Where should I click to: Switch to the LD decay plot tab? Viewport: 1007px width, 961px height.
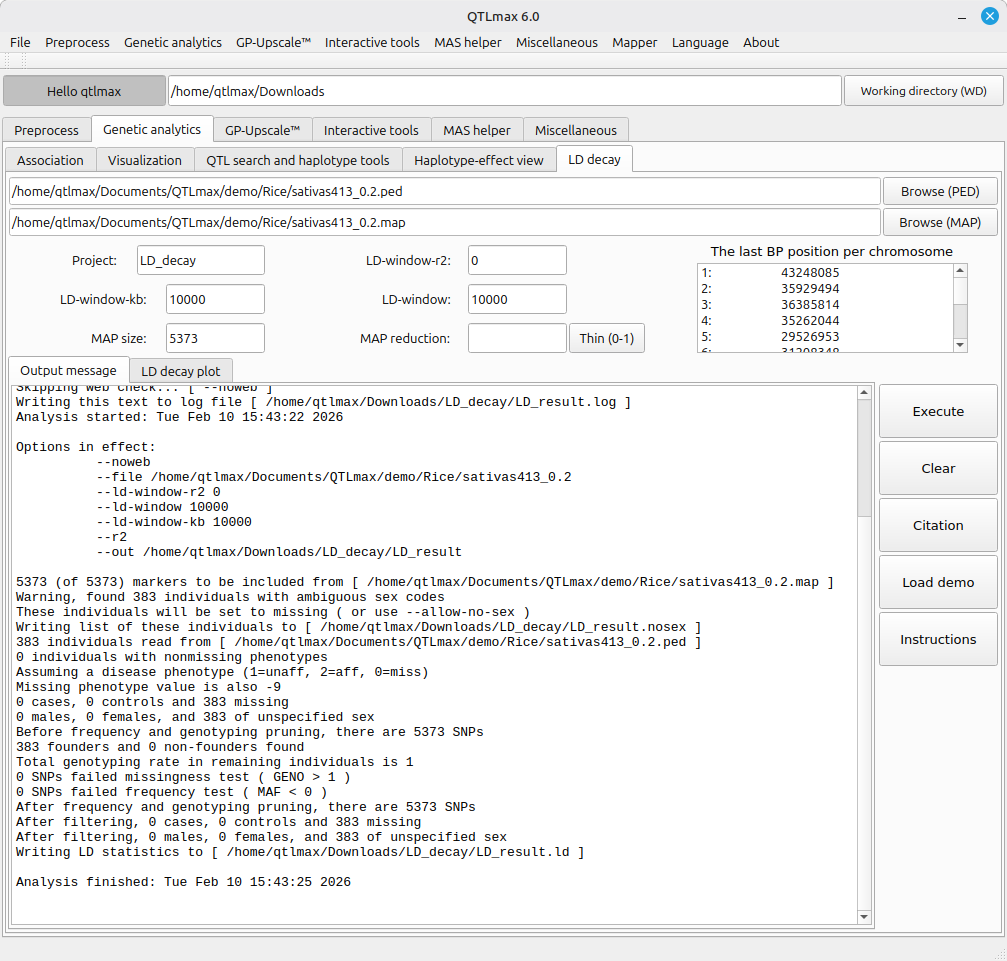point(180,371)
